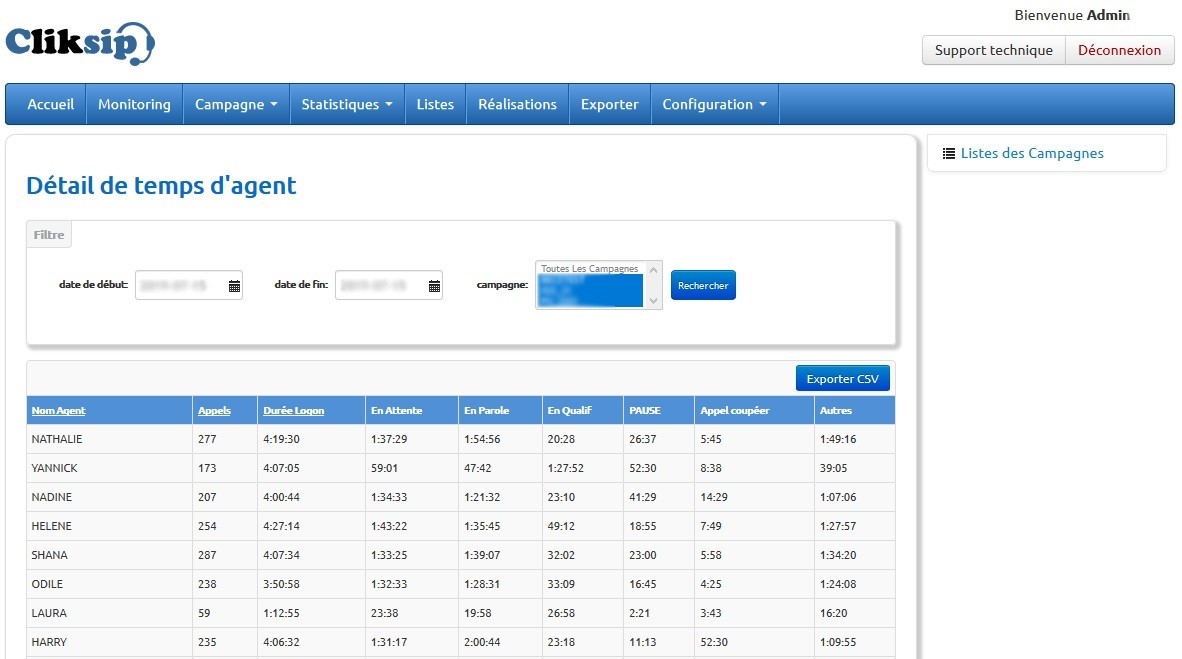Sort table by Durée Logon column
Viewport: 1182px width, 659px height.
[x=293, y=410]
